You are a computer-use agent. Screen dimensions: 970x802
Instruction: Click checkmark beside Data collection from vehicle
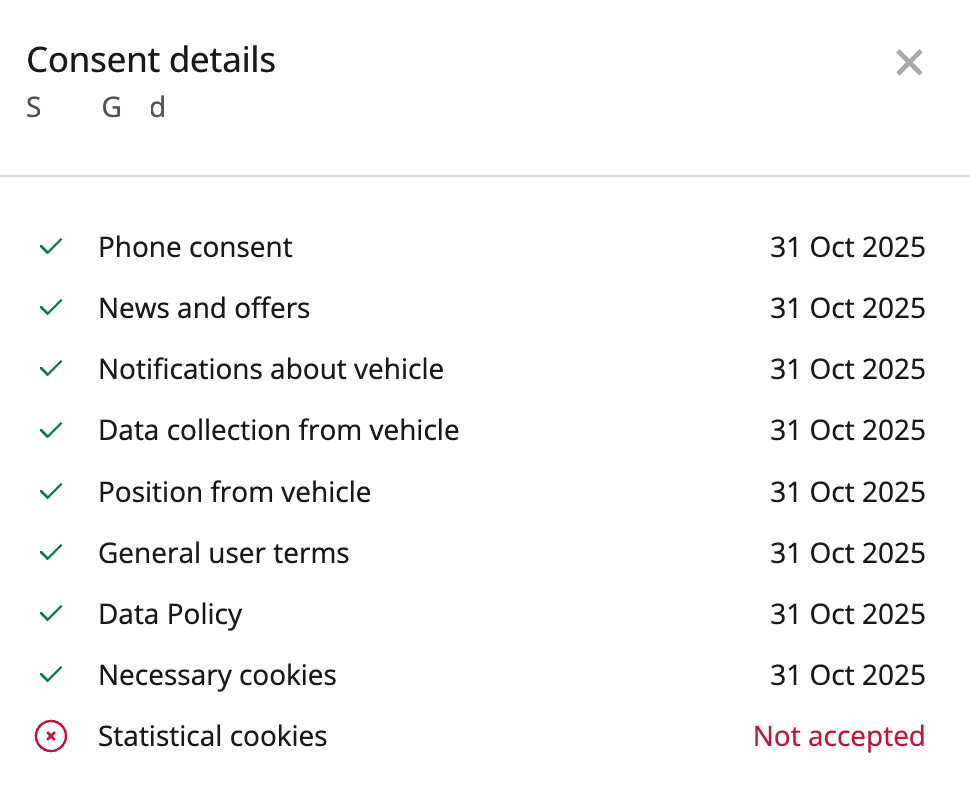coord(50,430)
